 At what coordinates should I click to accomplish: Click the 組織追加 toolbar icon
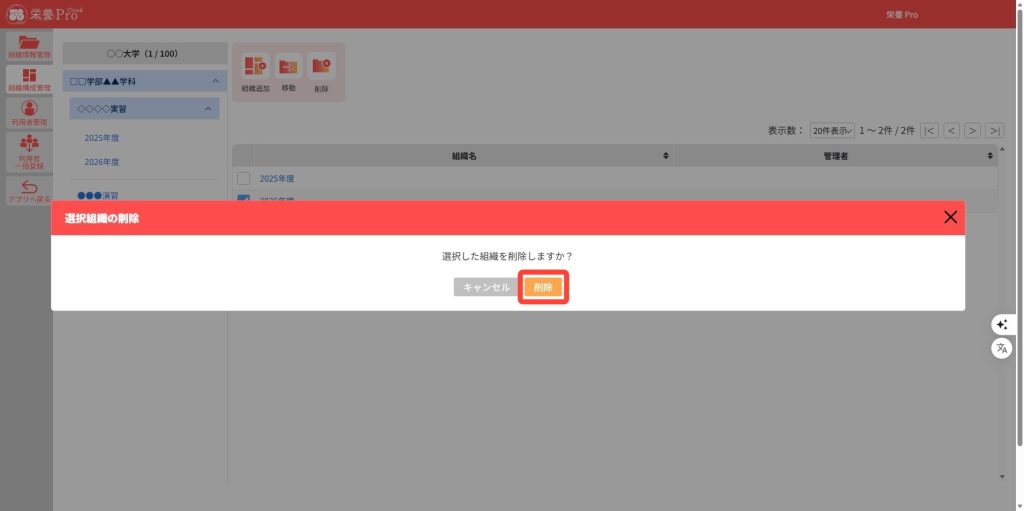tap(256, 69)
